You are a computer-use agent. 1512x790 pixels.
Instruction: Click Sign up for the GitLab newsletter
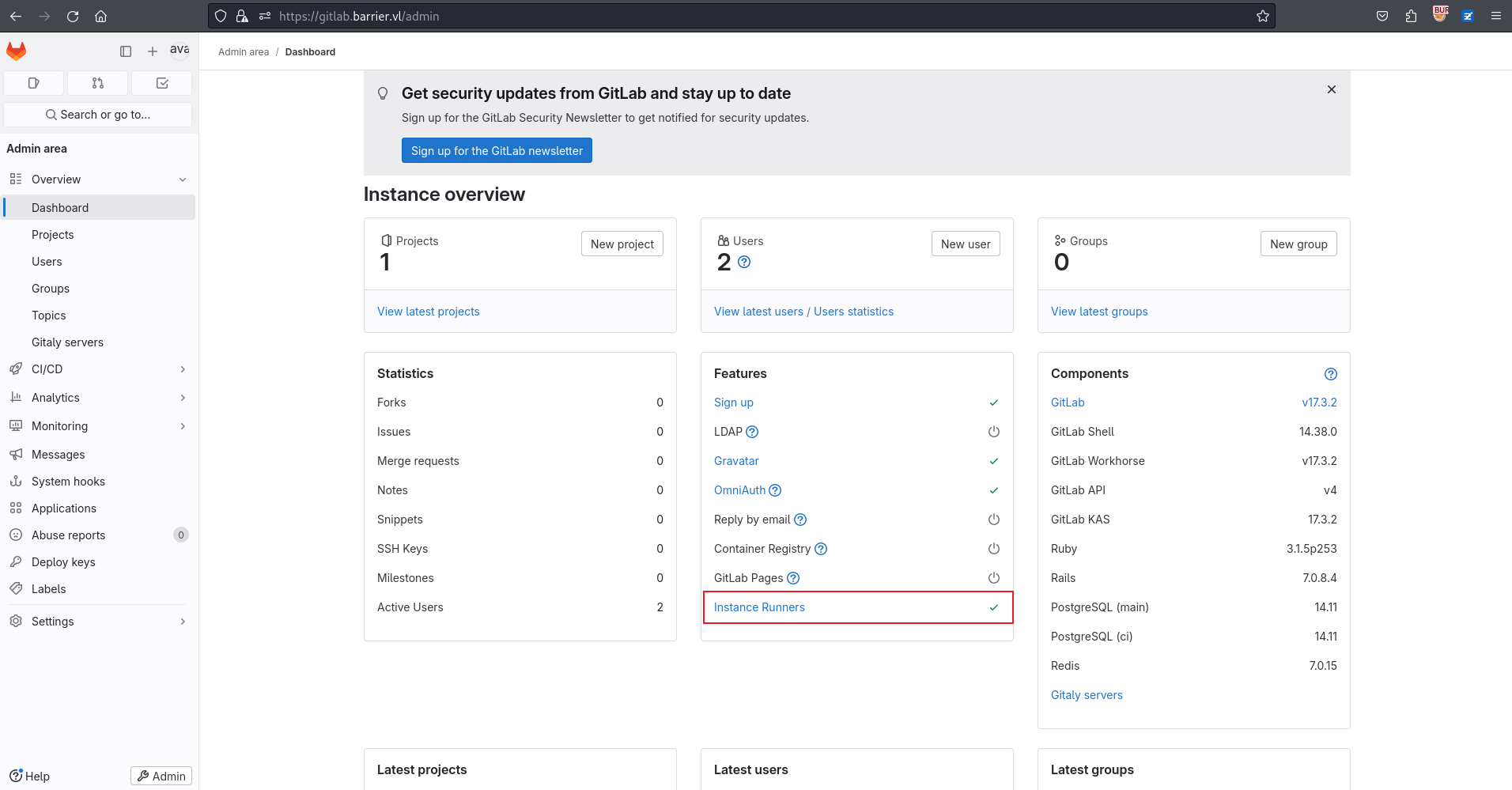click(x=497, y=151)
